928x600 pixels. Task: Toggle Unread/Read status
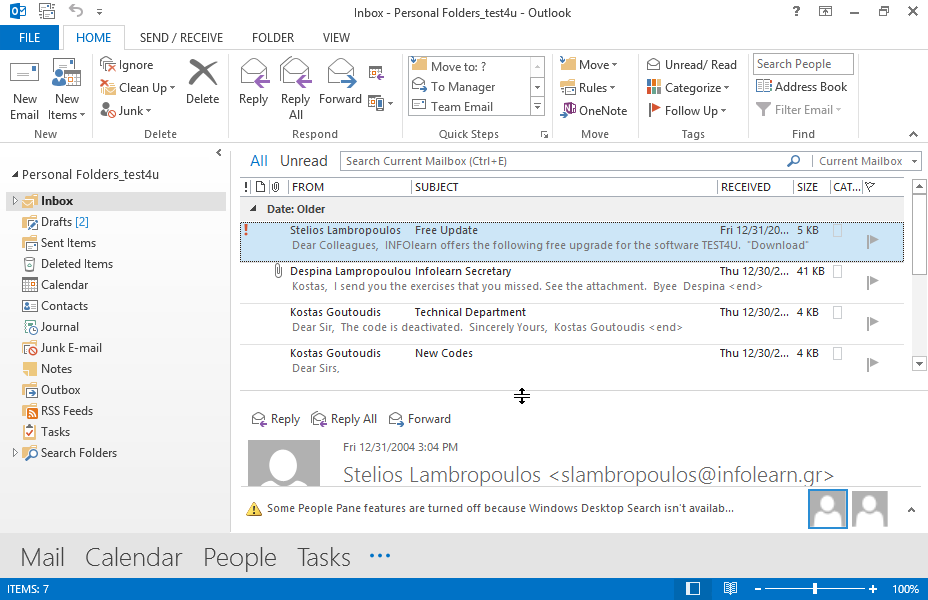(691, 64)
